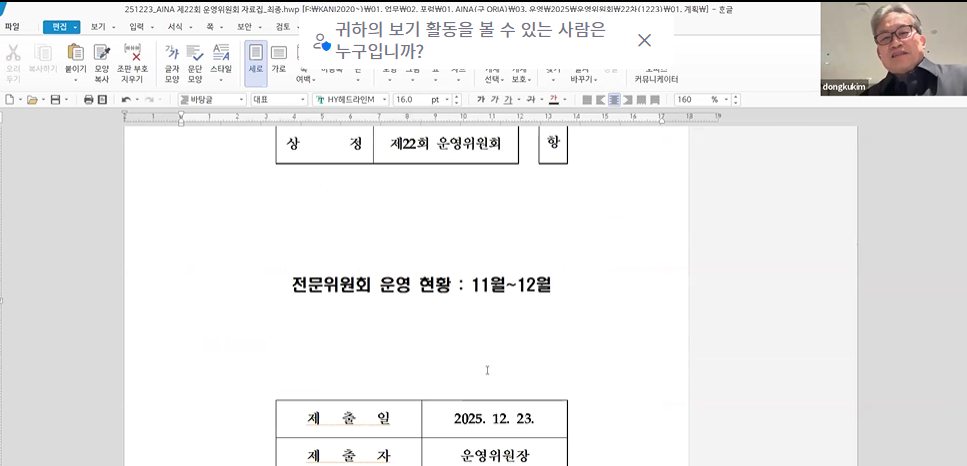Click the Redo arrow icon
967x466 pixels.
tap(149, 99)
